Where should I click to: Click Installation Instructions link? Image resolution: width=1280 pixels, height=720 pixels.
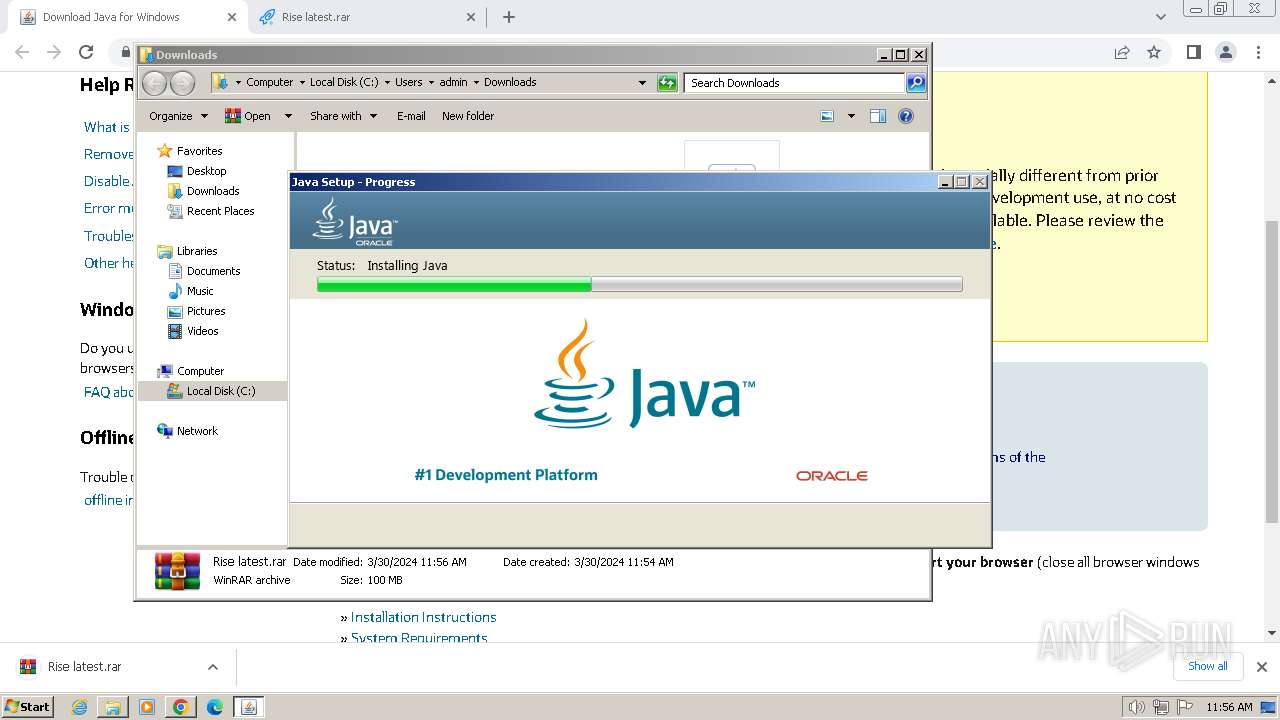click(423, 617)
